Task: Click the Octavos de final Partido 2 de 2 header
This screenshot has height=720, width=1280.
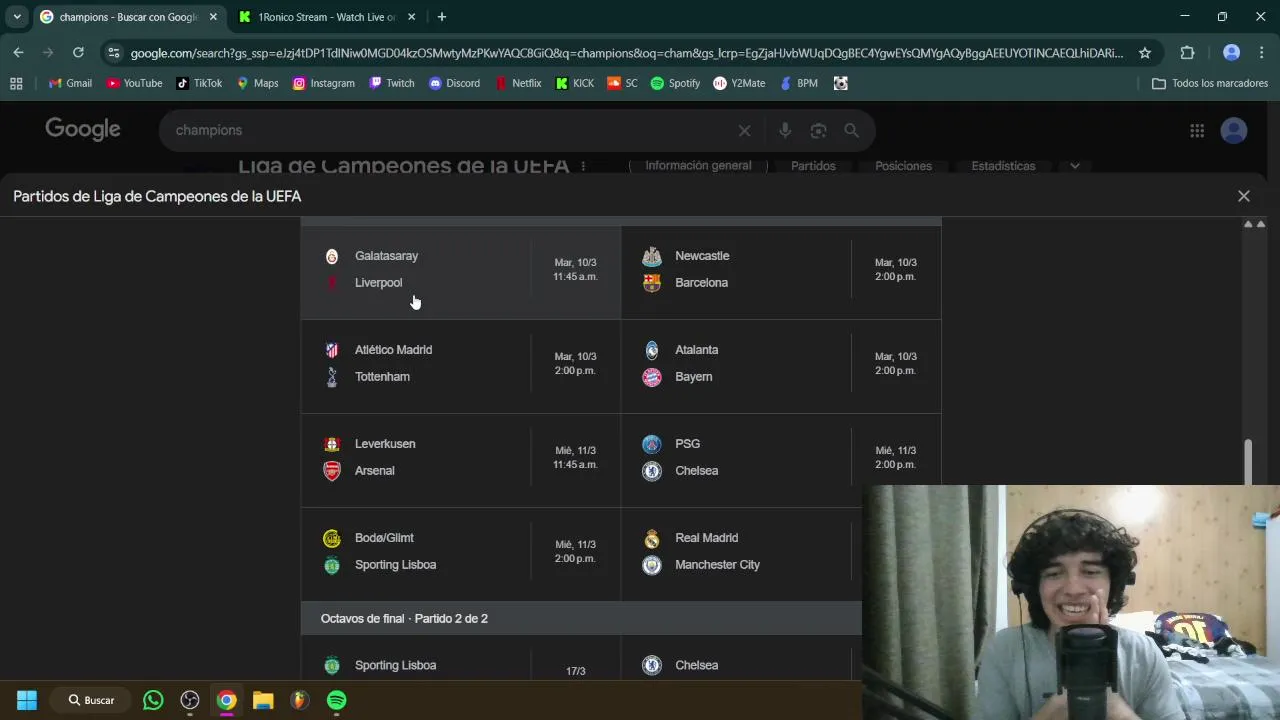Action: click(581, 618)
